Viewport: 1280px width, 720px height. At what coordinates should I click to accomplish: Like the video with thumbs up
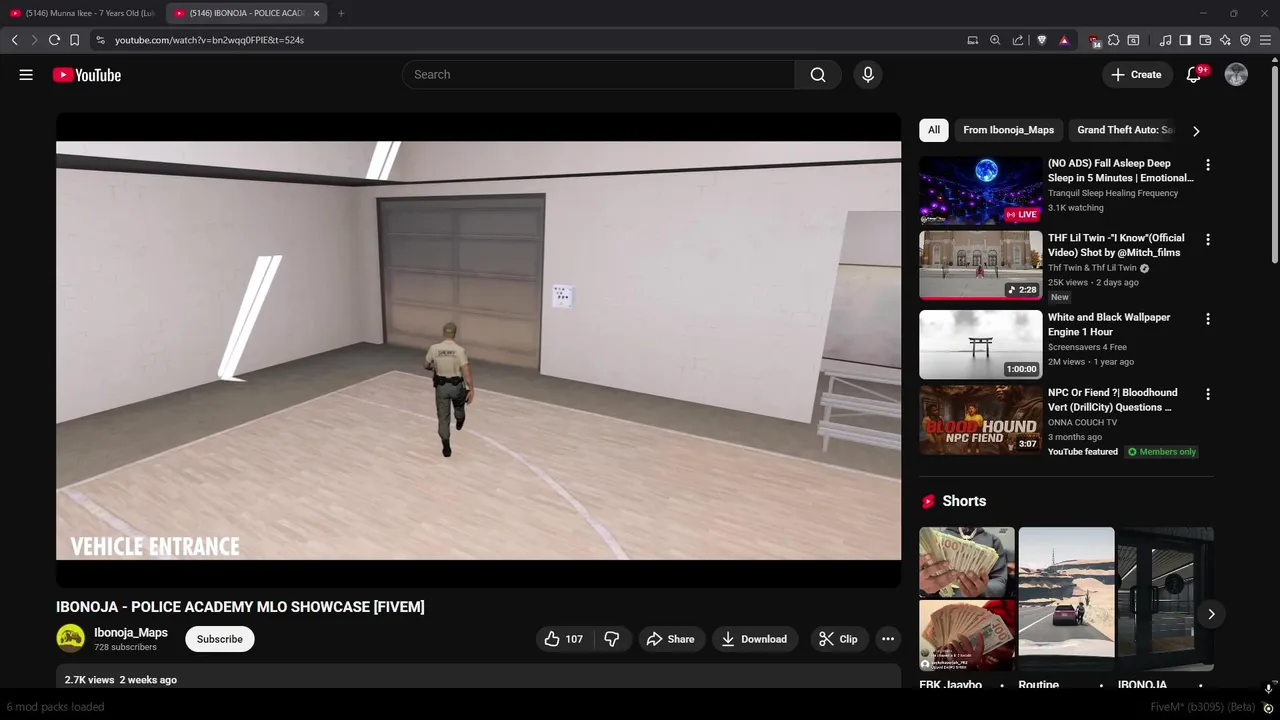tap(563, 639)
